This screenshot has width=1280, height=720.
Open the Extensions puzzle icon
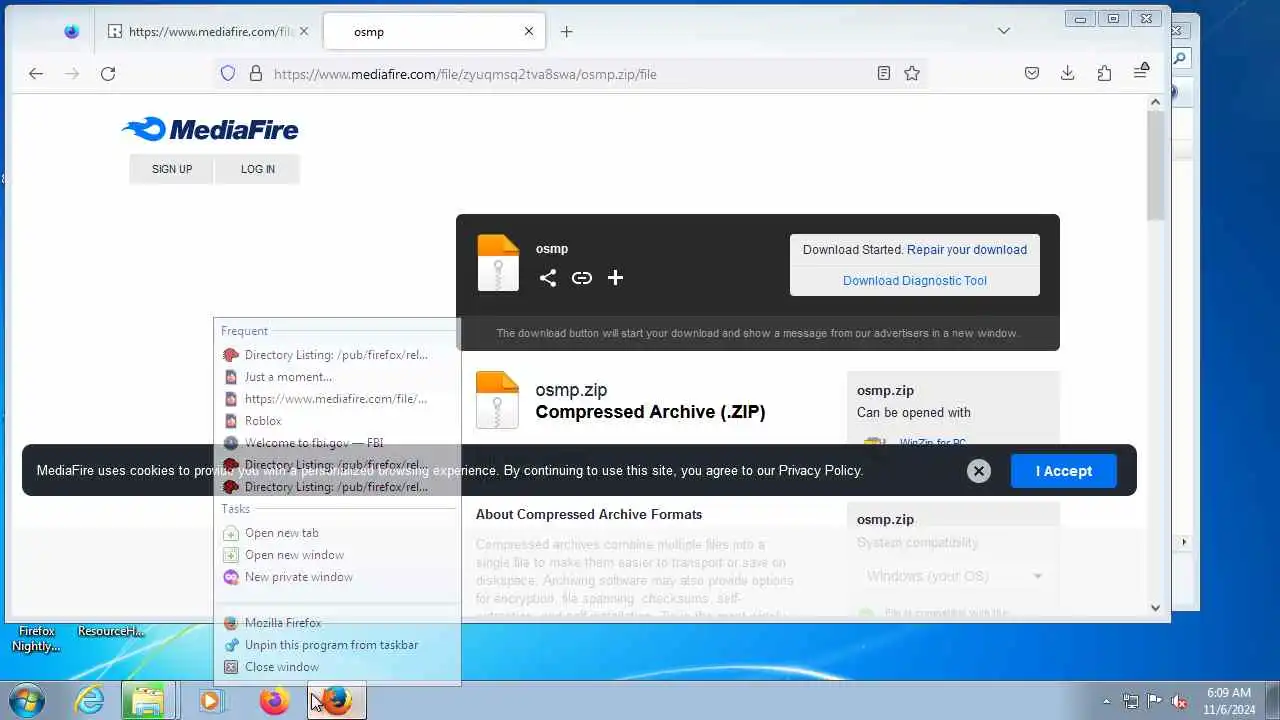click(x=1104, y=73)
